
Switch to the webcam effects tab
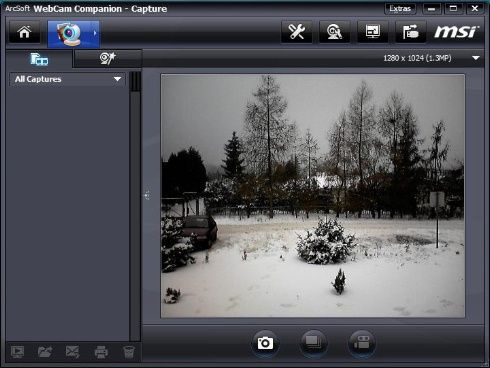(107, 58)
